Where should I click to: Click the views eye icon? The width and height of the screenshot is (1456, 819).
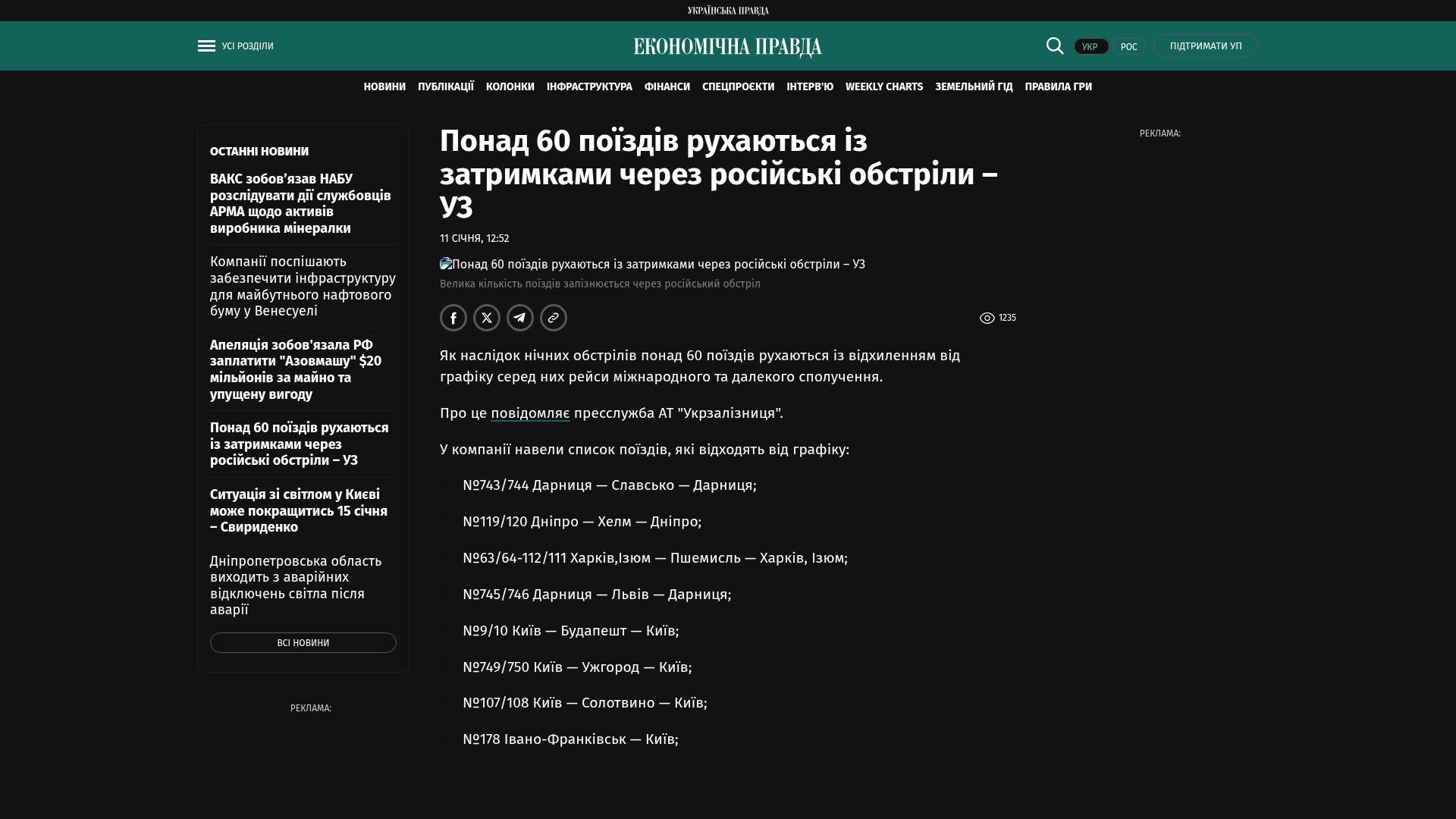[987, 318]
